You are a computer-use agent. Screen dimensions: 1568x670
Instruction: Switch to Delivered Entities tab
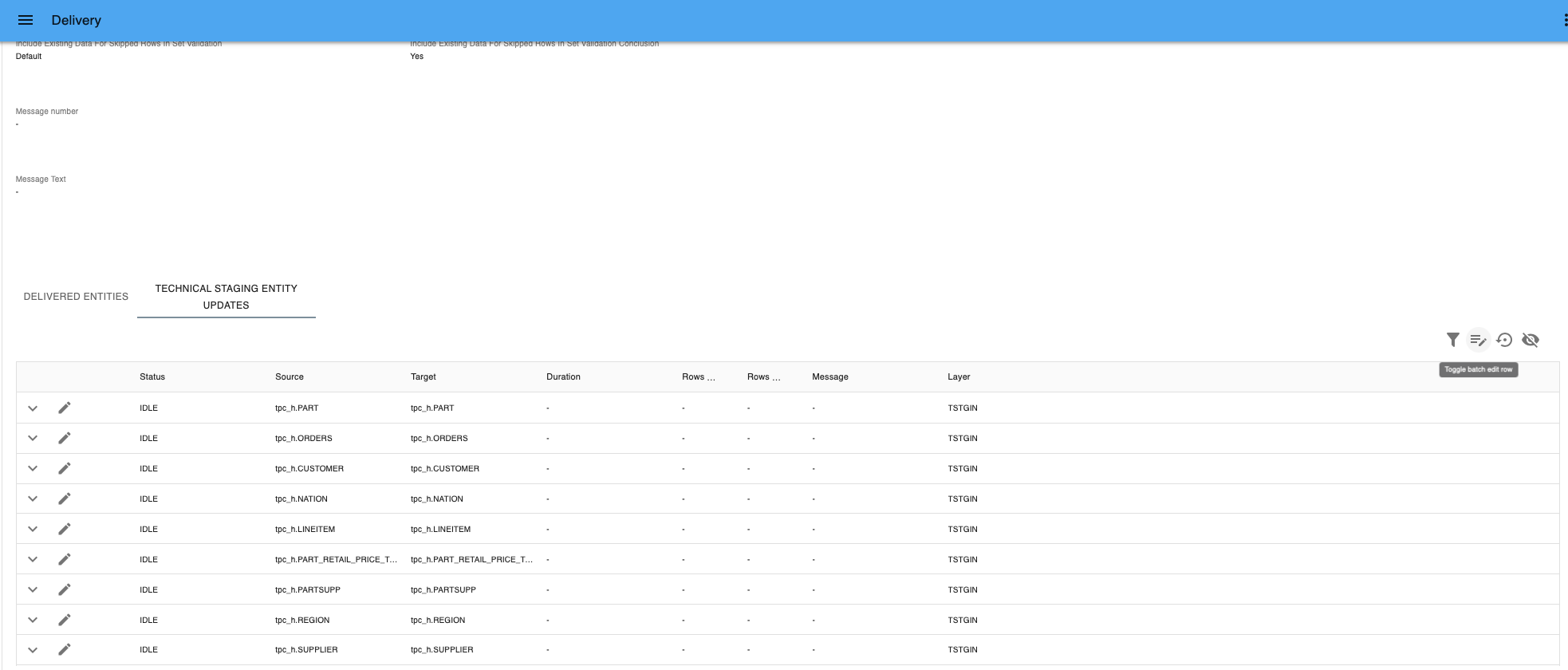[76, 297]
